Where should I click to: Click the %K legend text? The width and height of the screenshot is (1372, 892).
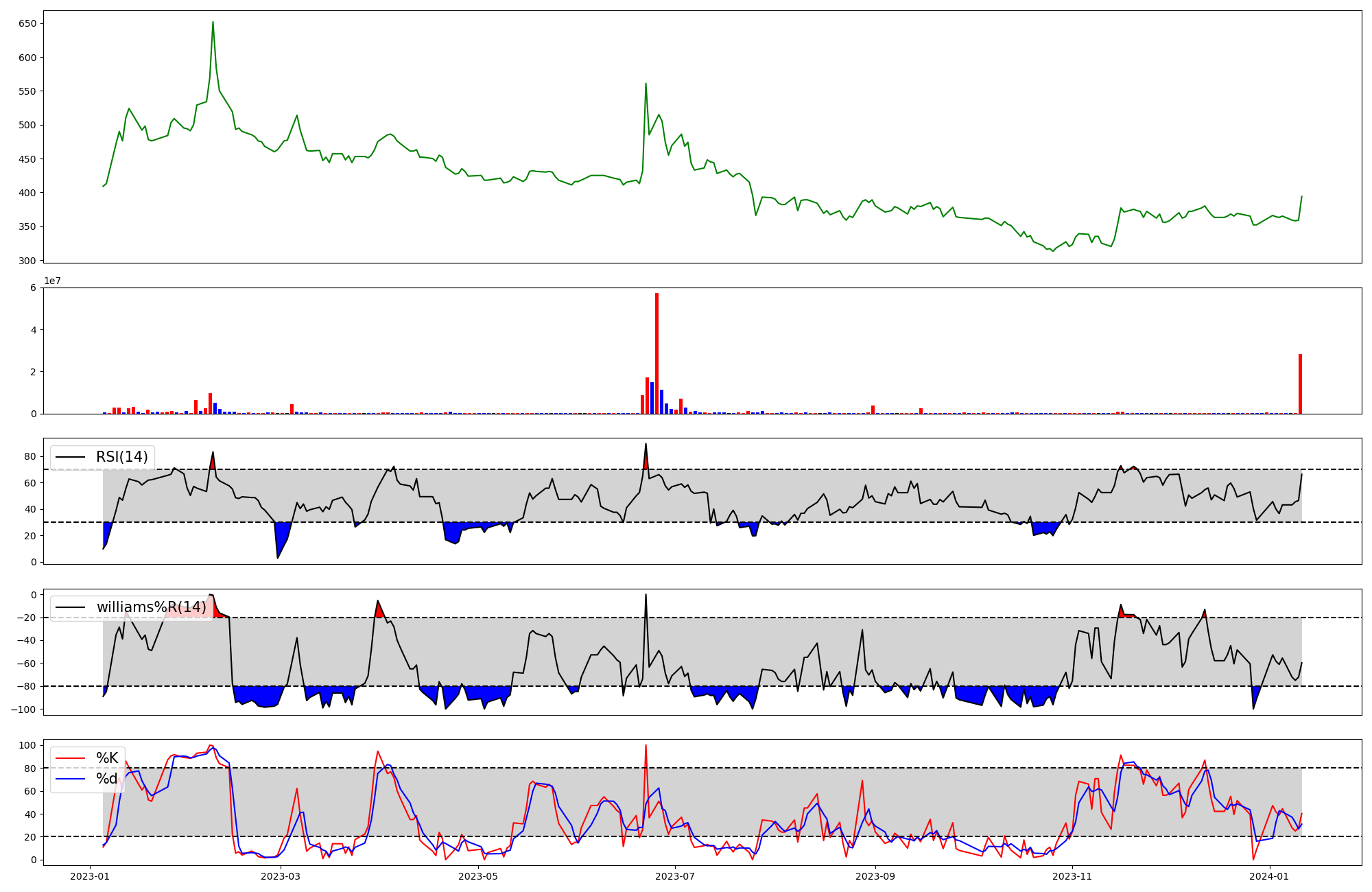pyautogui.click(x=107, y=758)
